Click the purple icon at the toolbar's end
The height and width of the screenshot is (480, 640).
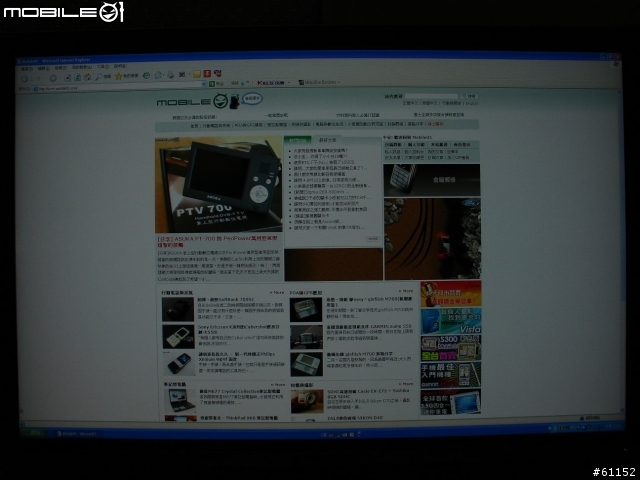click(218, 73)
